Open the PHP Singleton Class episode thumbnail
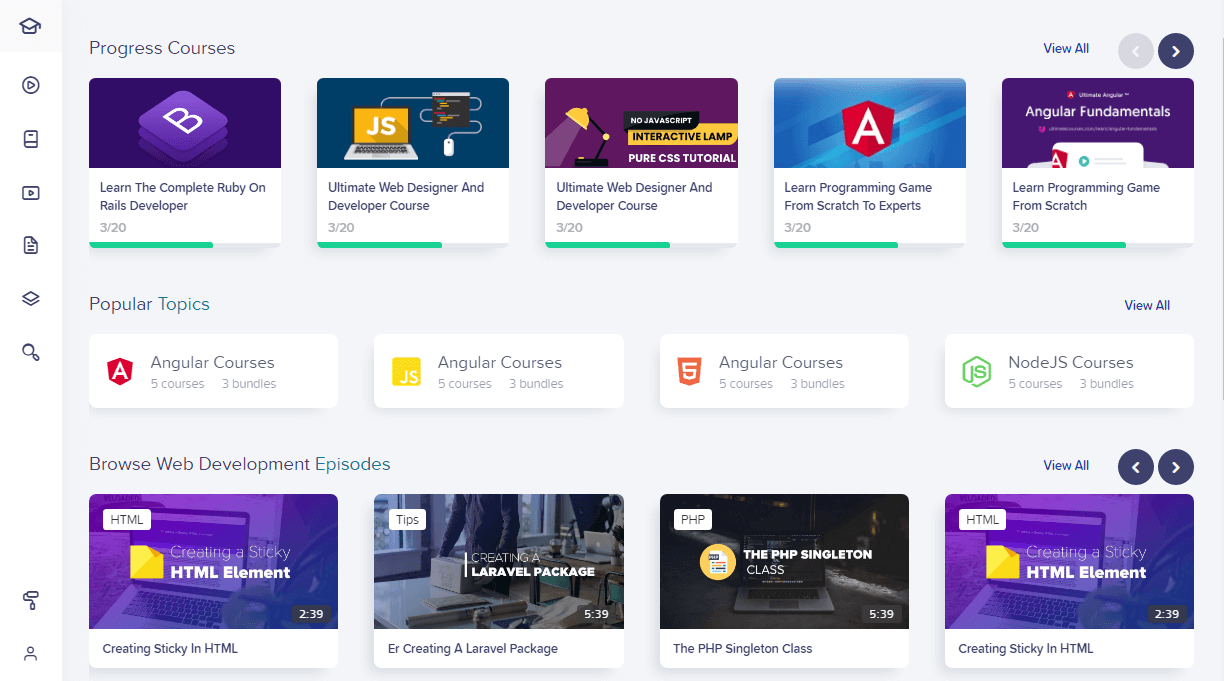 pyautogui.click(x=784, y=561)
